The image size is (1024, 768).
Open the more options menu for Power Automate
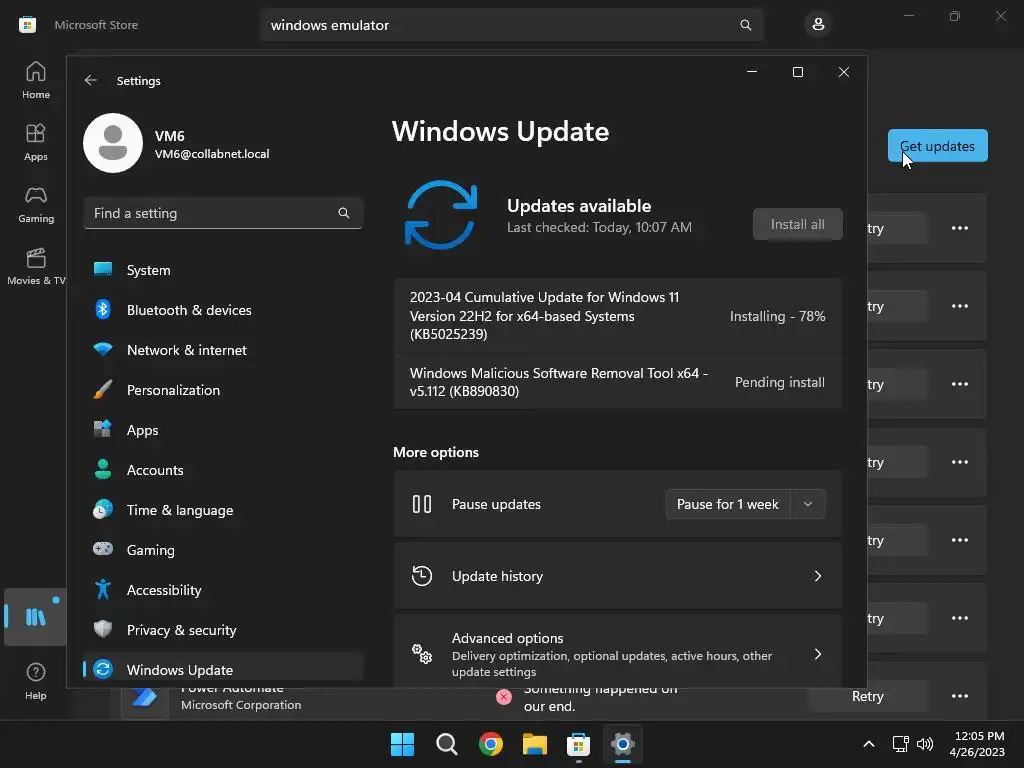point(960,696)
